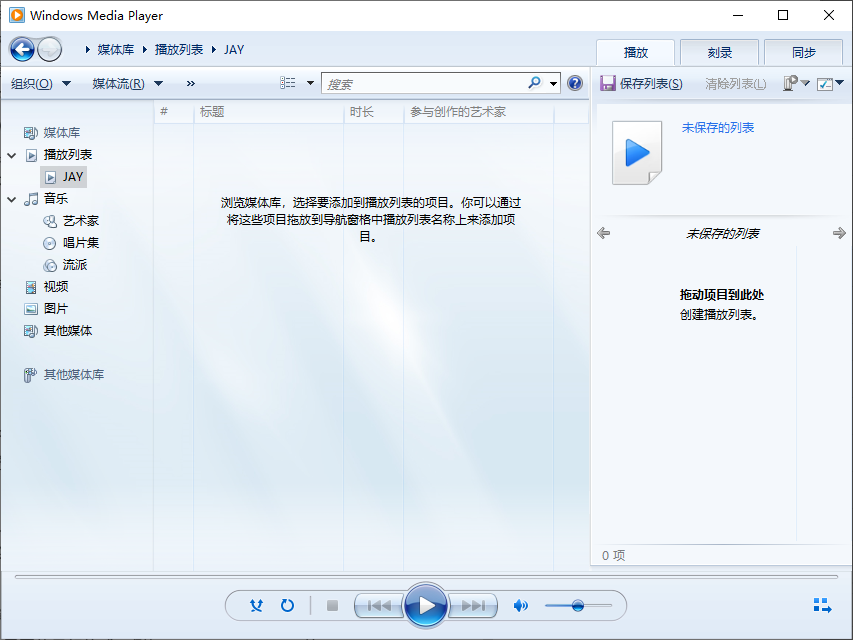This screenshot has height=640, width=853.
Task: Click 清除列表(L) button
Action: (x=735, y=83)
